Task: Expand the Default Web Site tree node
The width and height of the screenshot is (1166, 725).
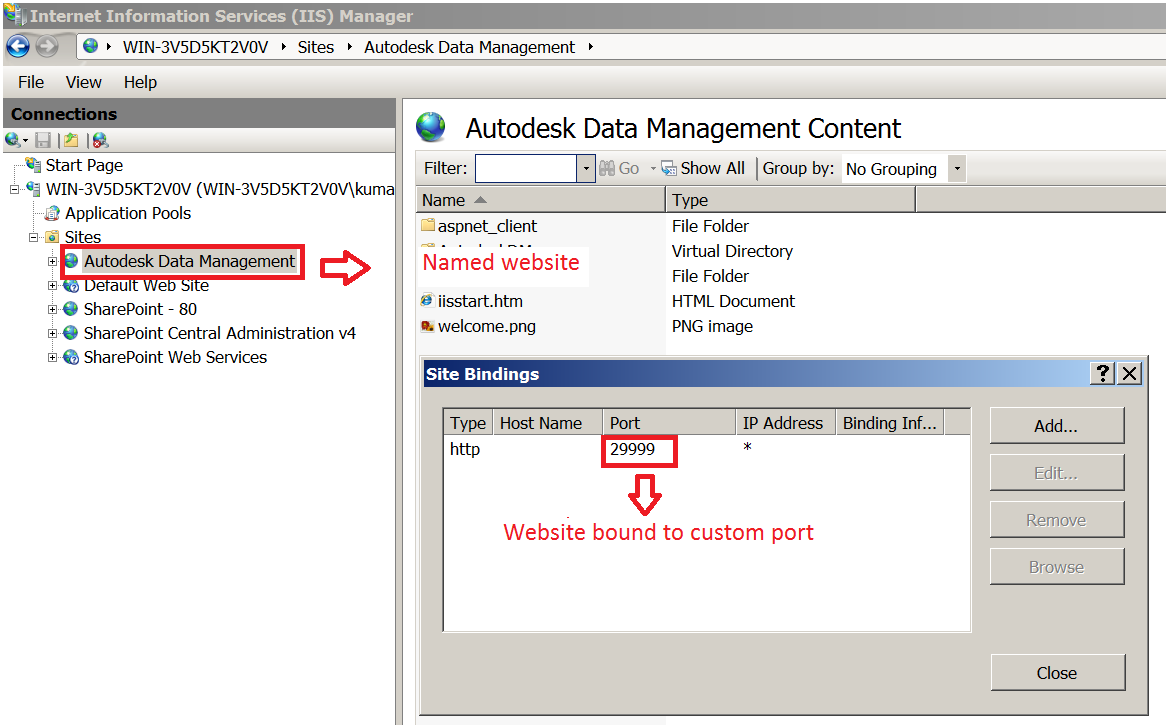Action: [x=53, y=285]
